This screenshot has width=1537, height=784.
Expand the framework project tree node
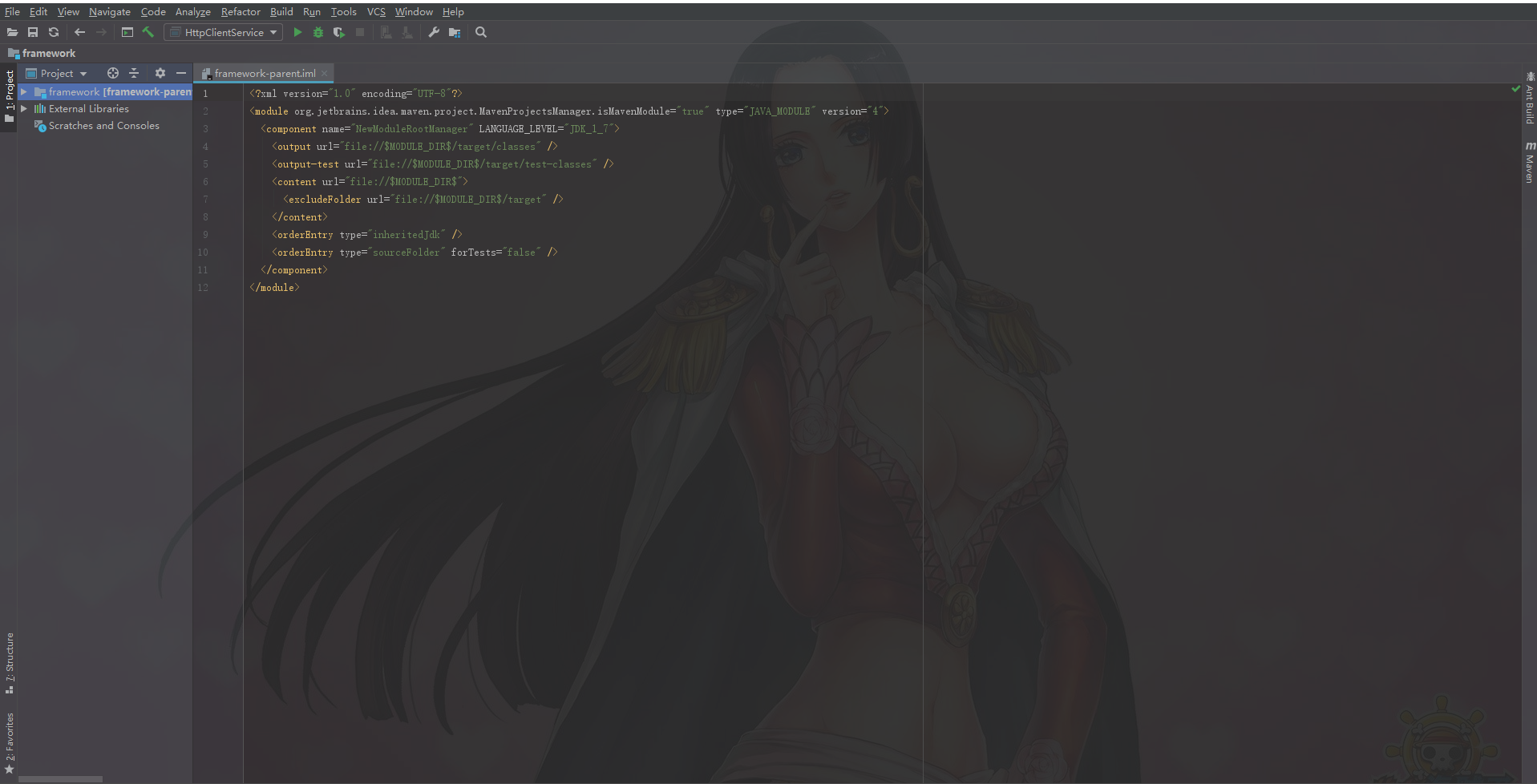pos(24,91)
